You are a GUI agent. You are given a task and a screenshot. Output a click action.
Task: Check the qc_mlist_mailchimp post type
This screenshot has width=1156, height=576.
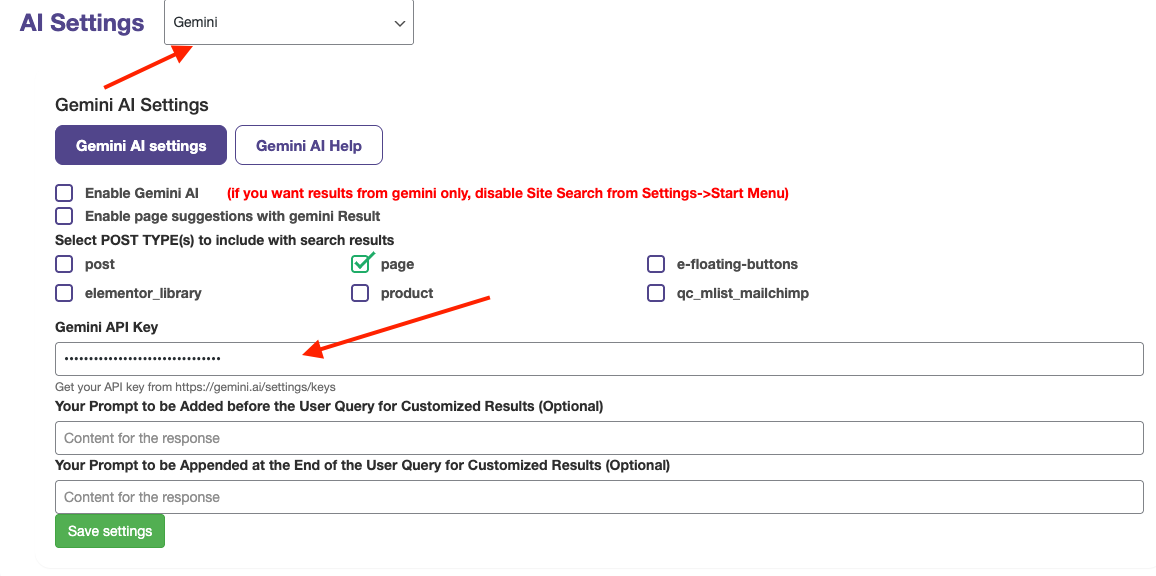pyautogui.click(x=656, y=294)
